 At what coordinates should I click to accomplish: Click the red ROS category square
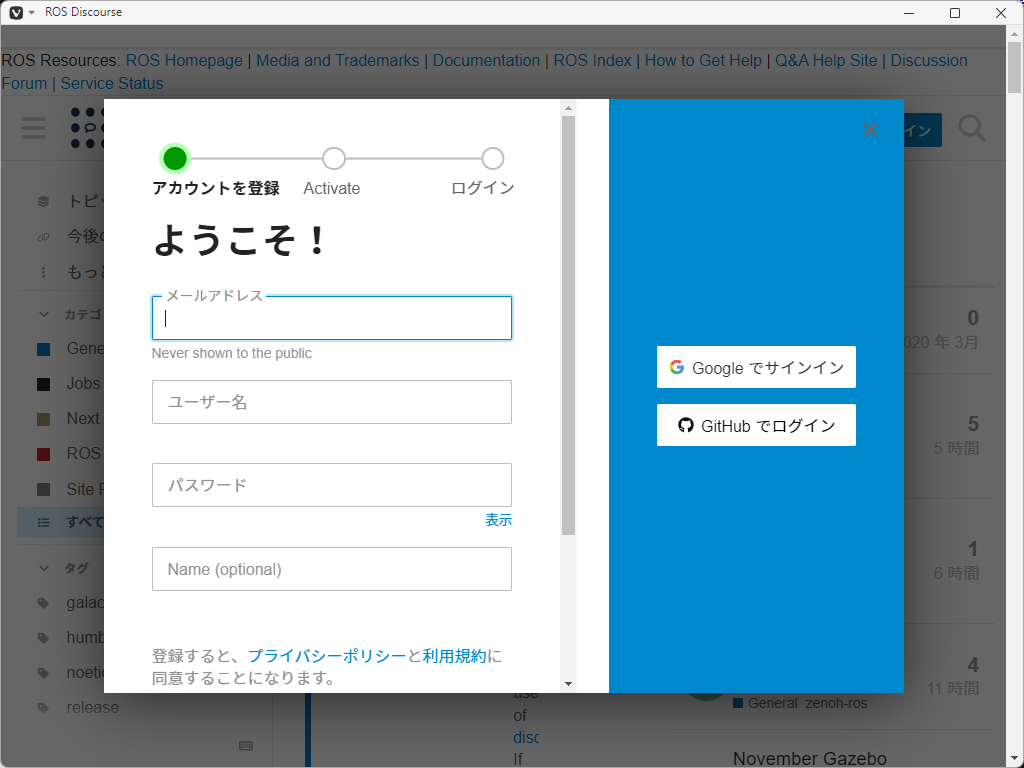pos(44,454)
